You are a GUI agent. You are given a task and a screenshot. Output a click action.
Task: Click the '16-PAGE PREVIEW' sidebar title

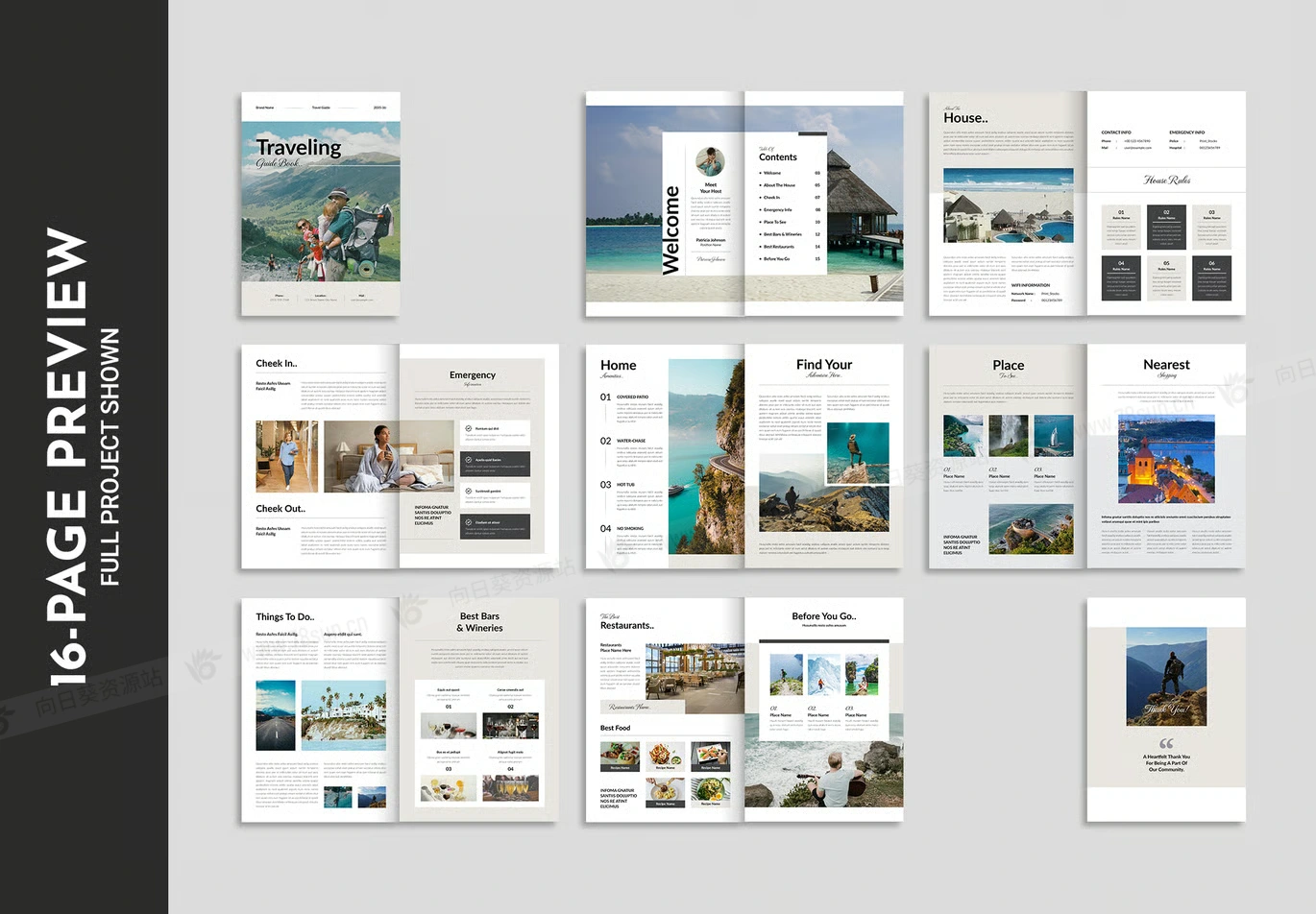click(x=67, y=457)
